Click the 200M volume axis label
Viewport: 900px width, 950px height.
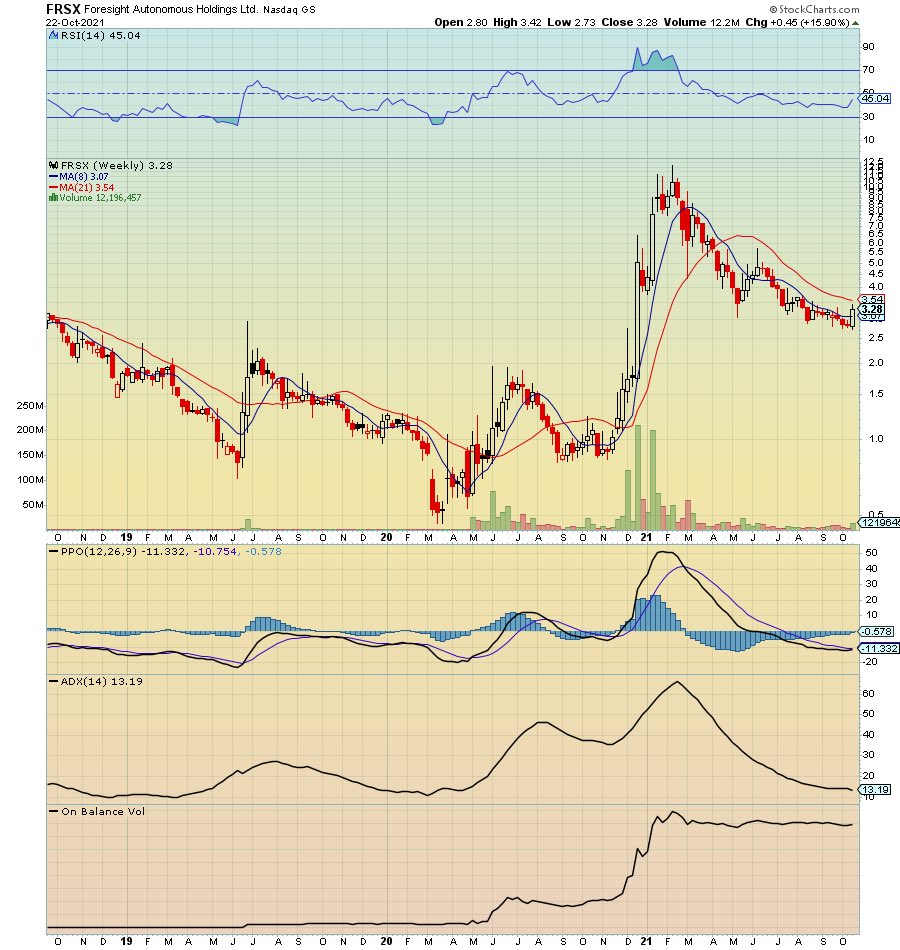tap(30, 430)
